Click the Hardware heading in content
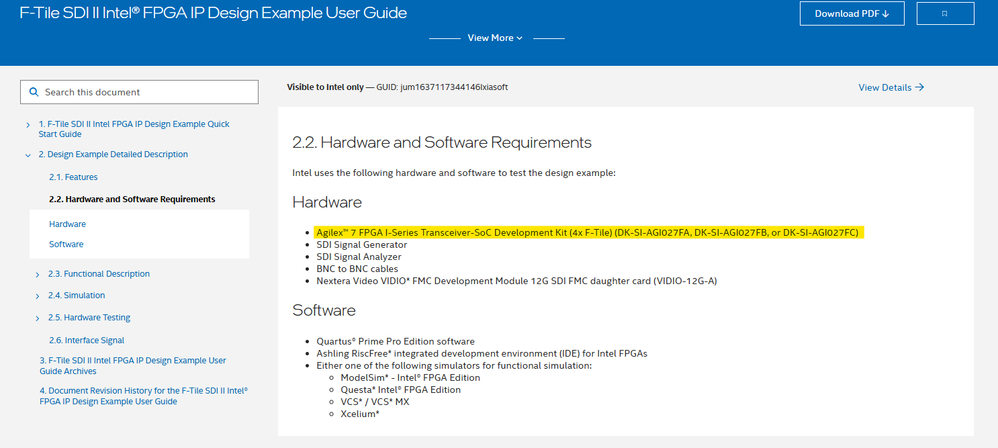This screenshot has width=998, height=448. (x=327, y=202)
